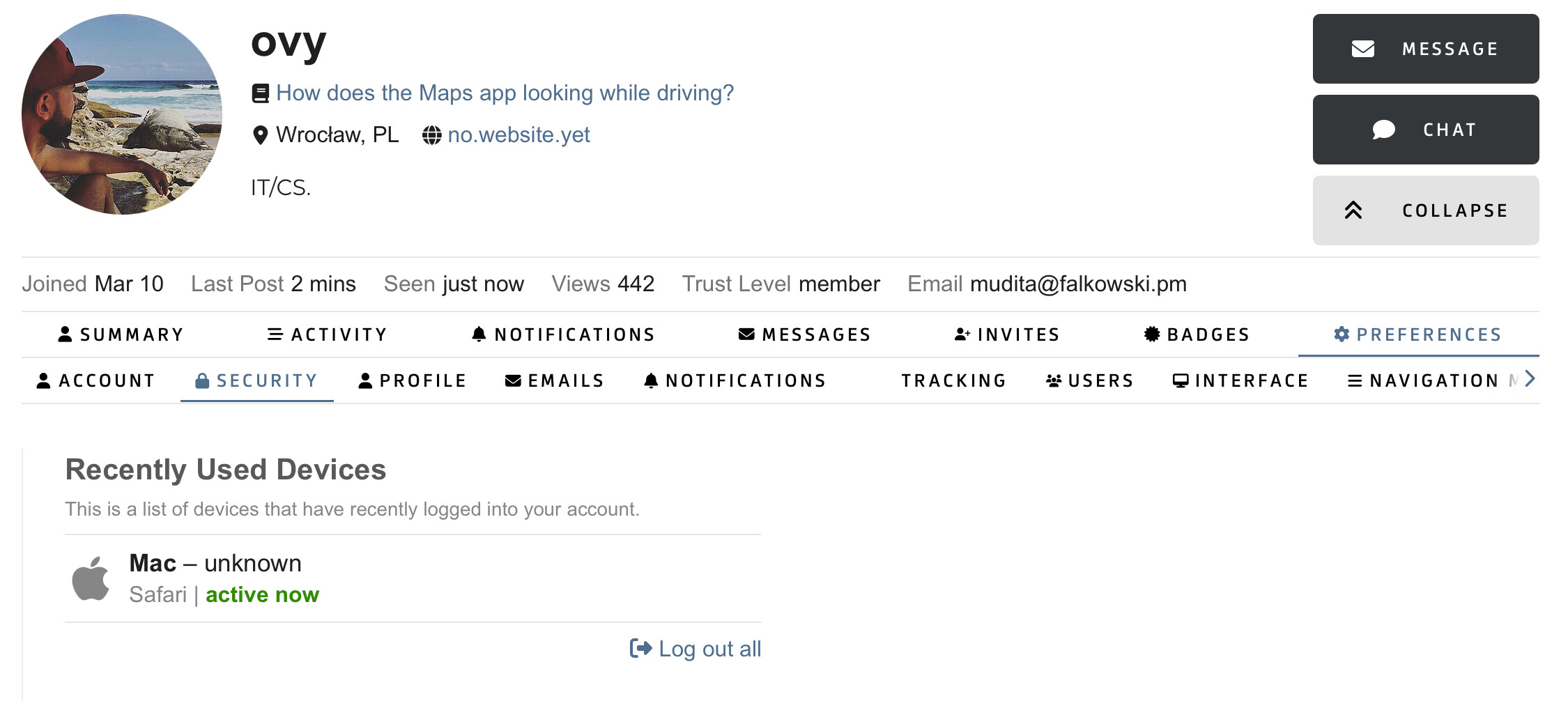Click the Apple logo device icon

[91, 578]
